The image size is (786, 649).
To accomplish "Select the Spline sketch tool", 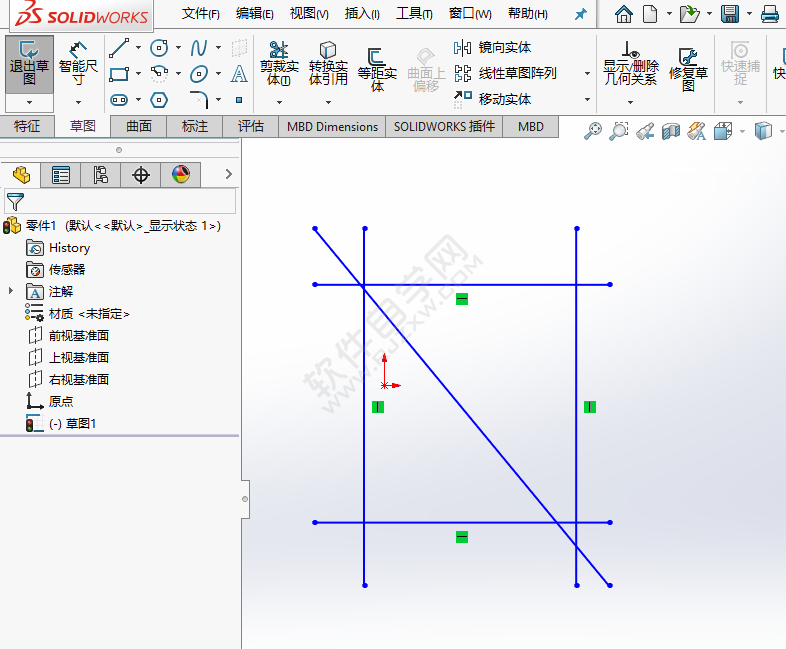I will coord(199,48).
